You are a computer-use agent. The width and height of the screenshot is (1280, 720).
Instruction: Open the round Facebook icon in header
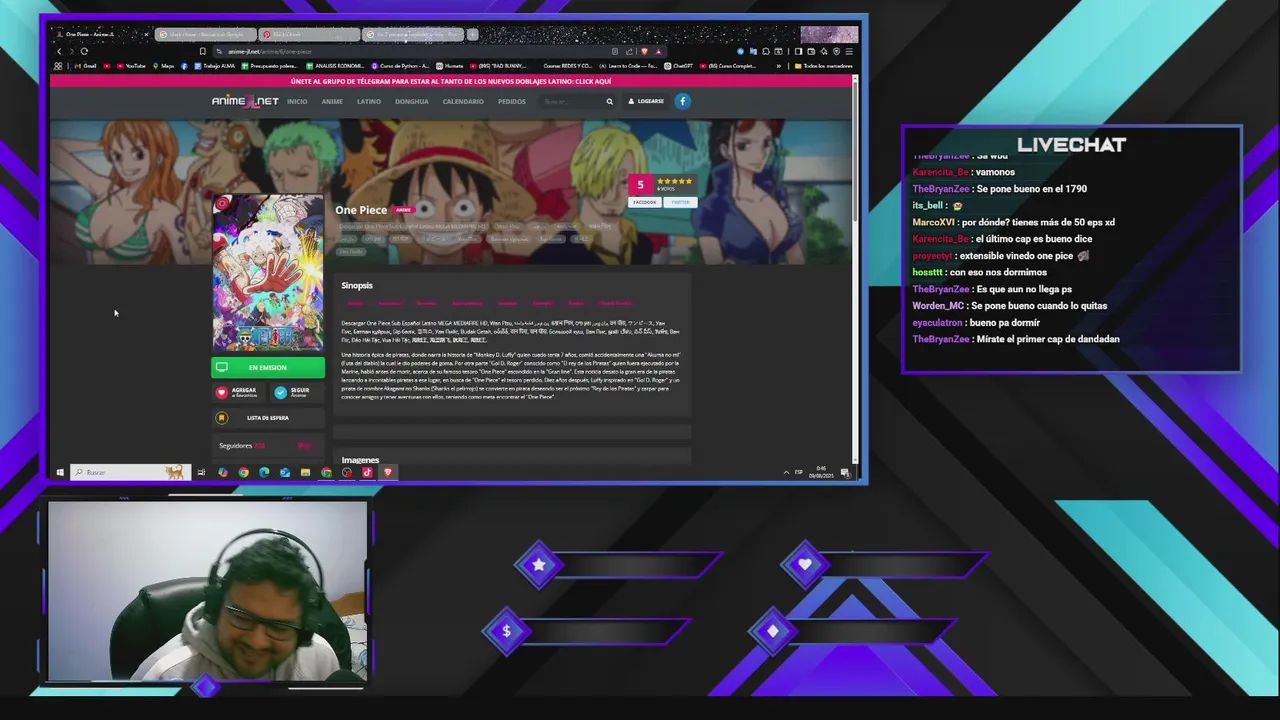coord(682,101)
